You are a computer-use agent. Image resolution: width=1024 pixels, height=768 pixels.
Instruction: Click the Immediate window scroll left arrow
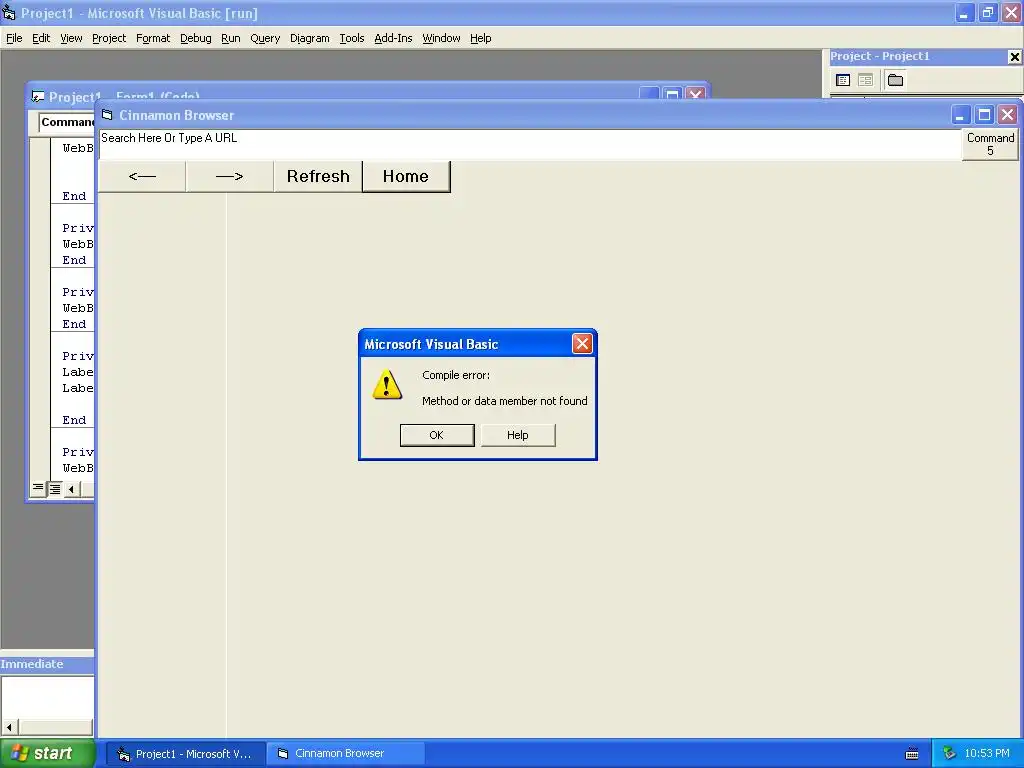point(9,727)
